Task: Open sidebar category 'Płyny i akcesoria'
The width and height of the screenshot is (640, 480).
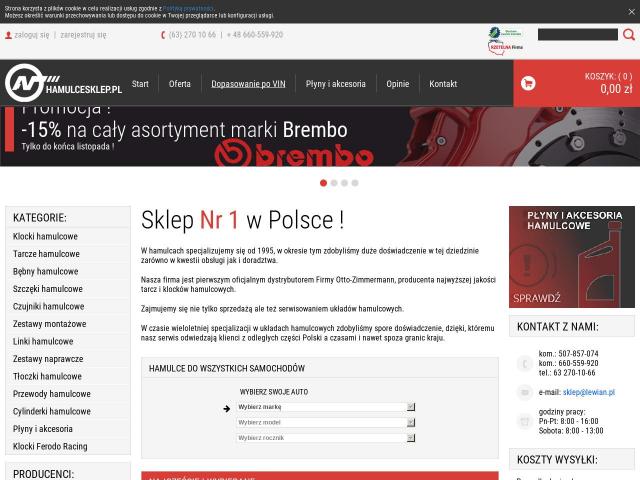Action: [x=43, y=429]
